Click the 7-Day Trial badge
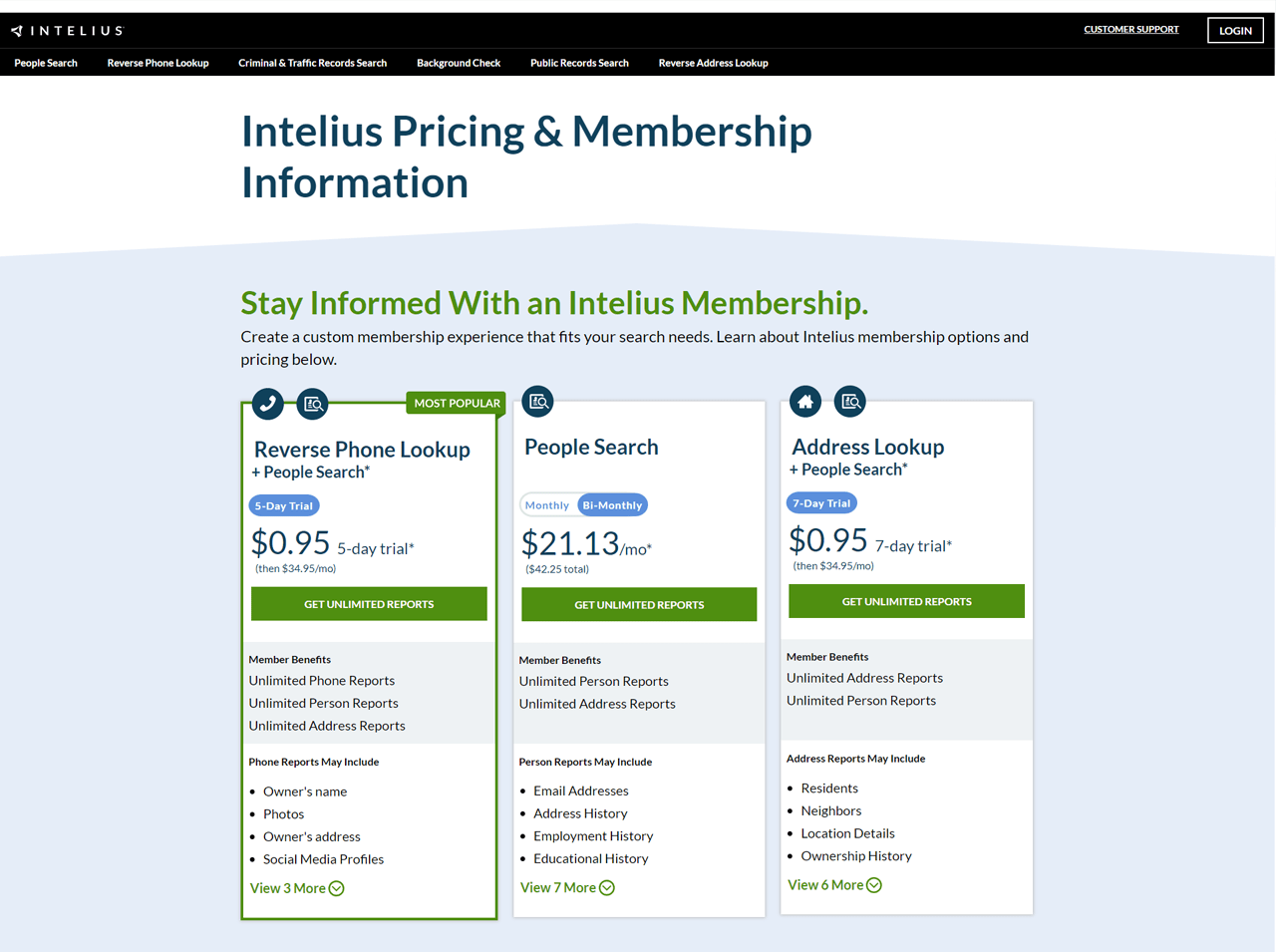Screen dimensions: 1276x952 820,502
